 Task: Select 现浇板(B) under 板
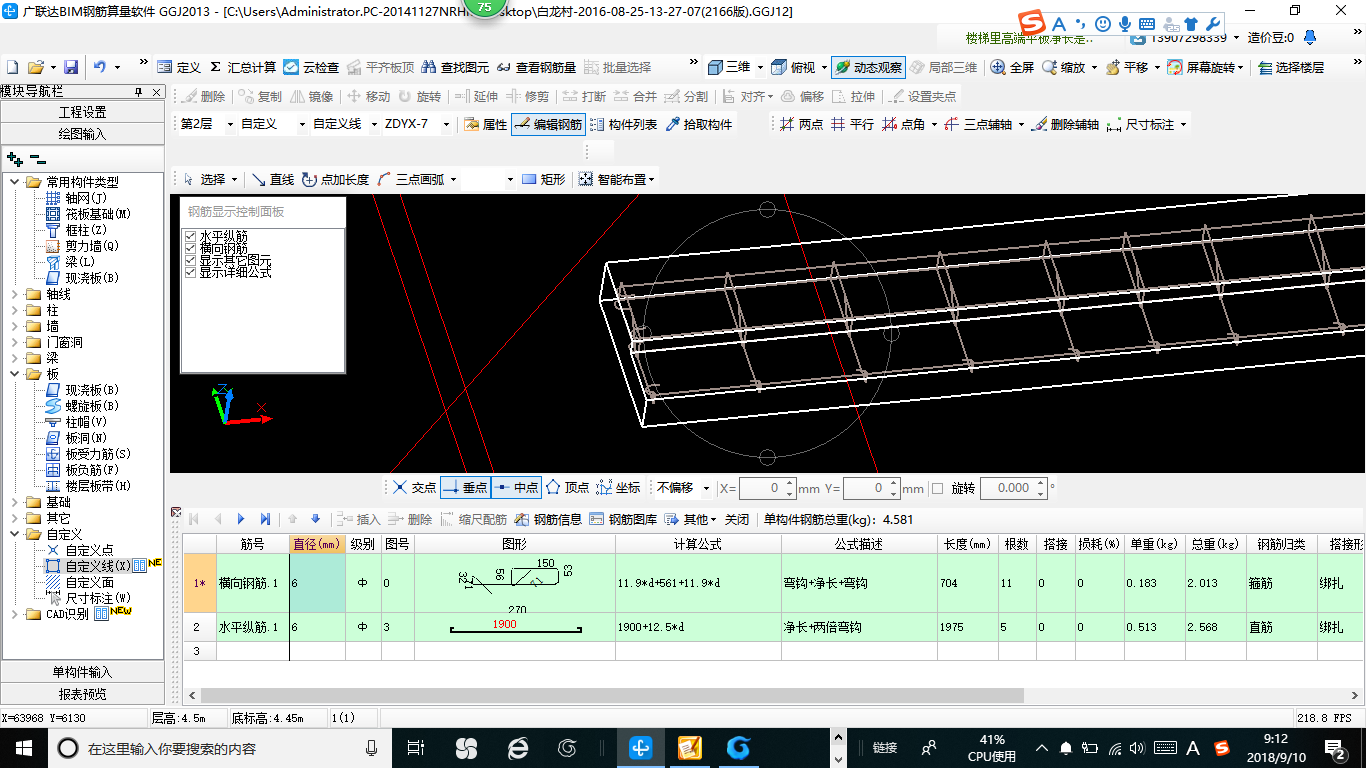(92, 390)
